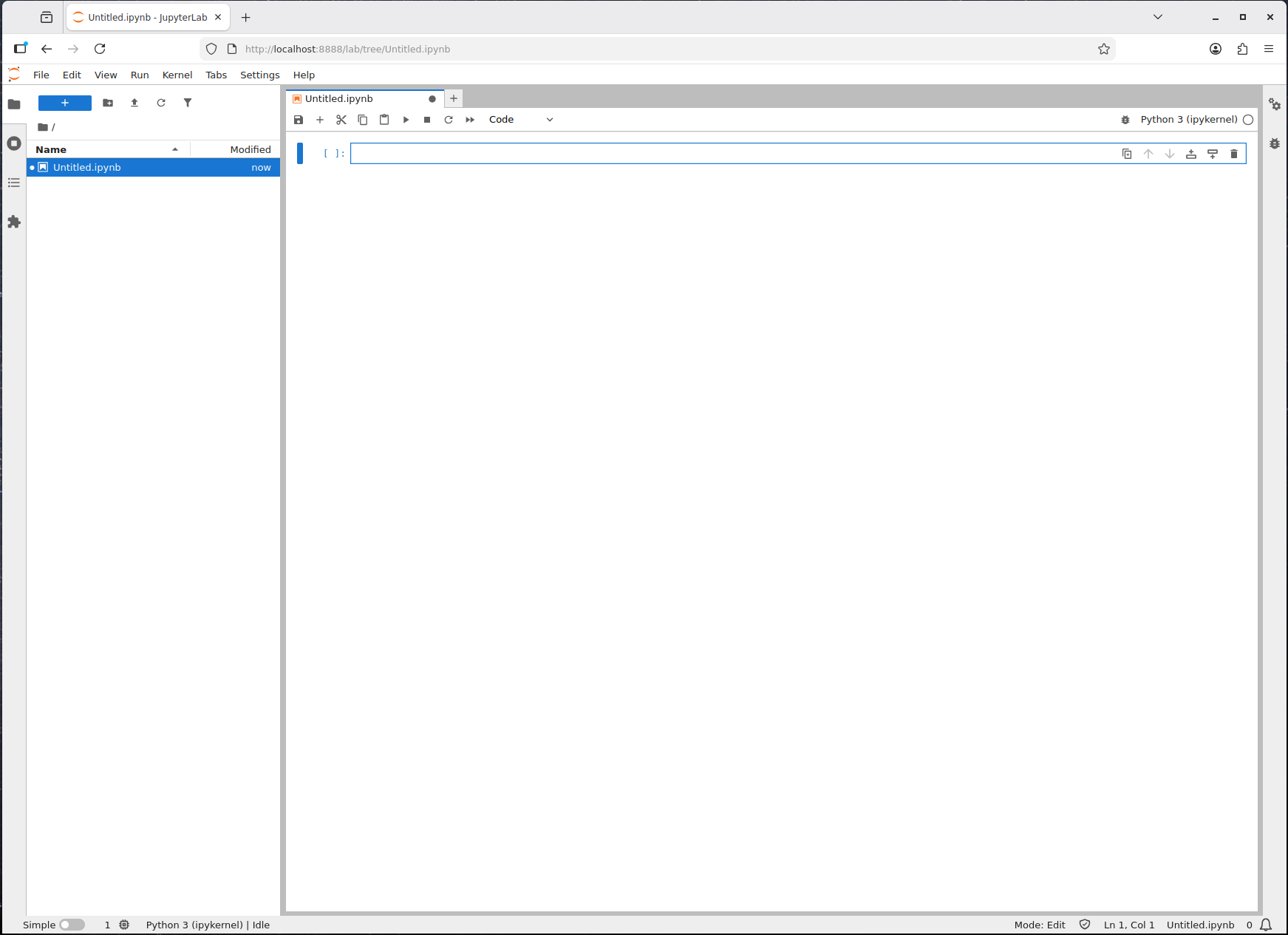1288x935 pixels.
Task: Open the Edit menu
Action: tap(72, 75)
